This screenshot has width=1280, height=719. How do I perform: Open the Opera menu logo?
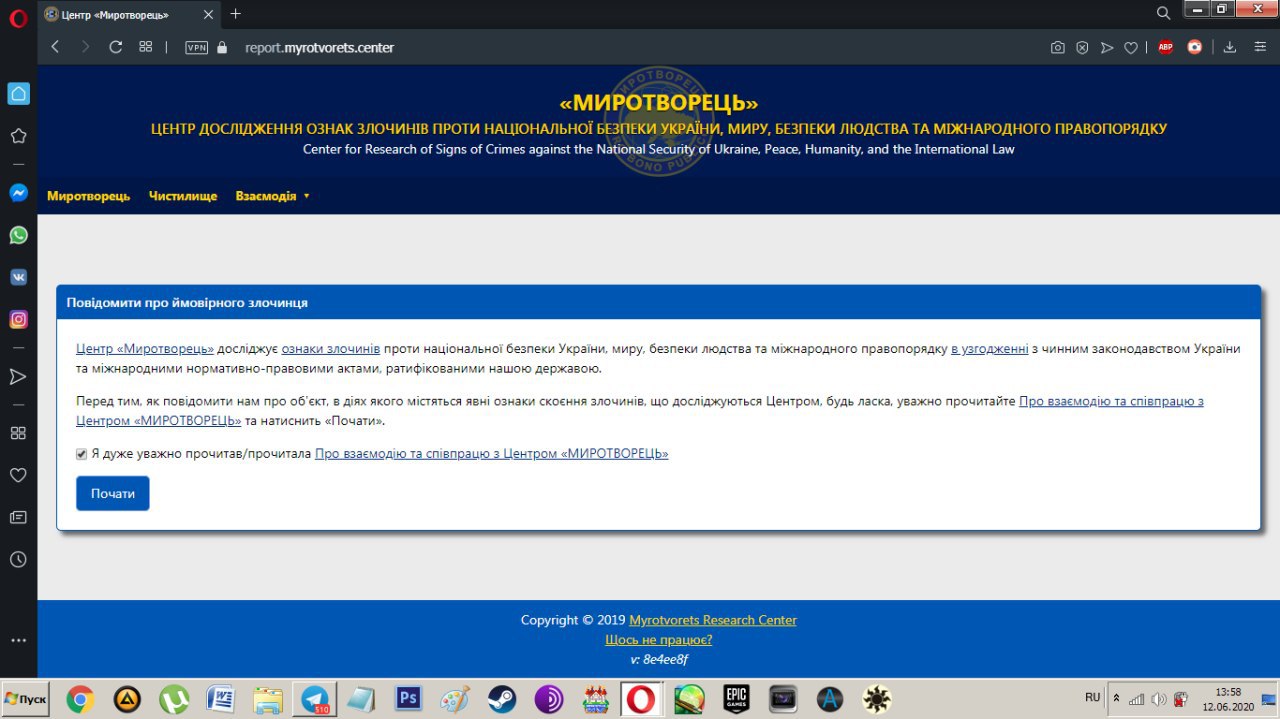point(18,18)
